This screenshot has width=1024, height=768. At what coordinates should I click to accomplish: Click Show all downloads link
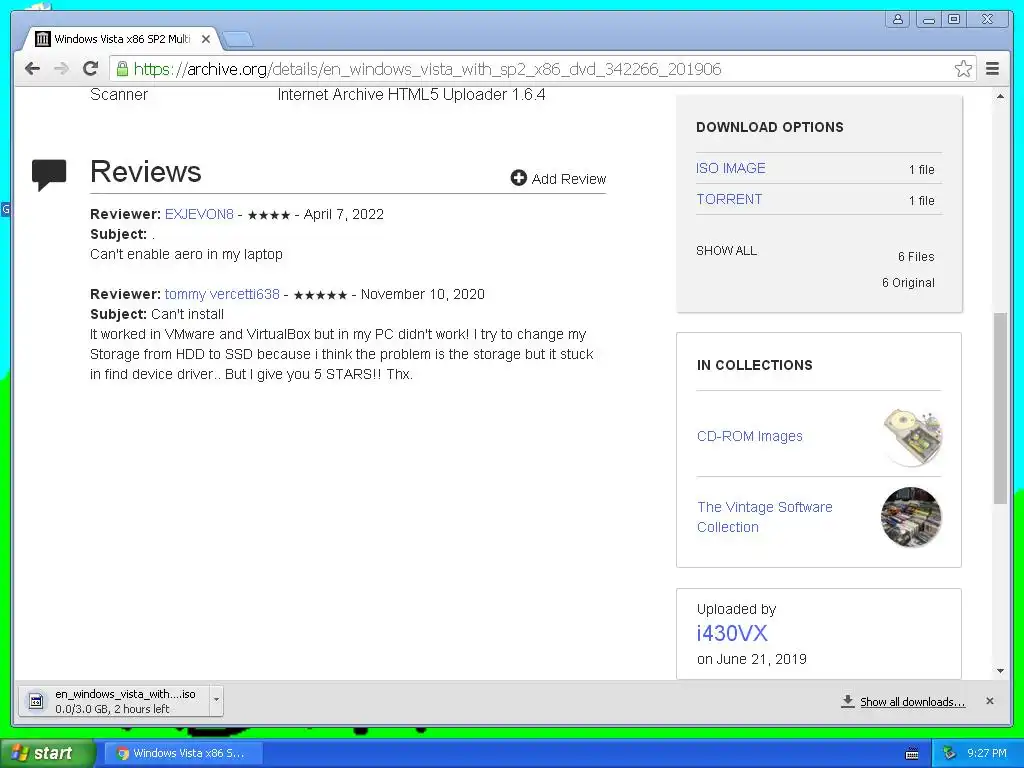pos(912,702)
